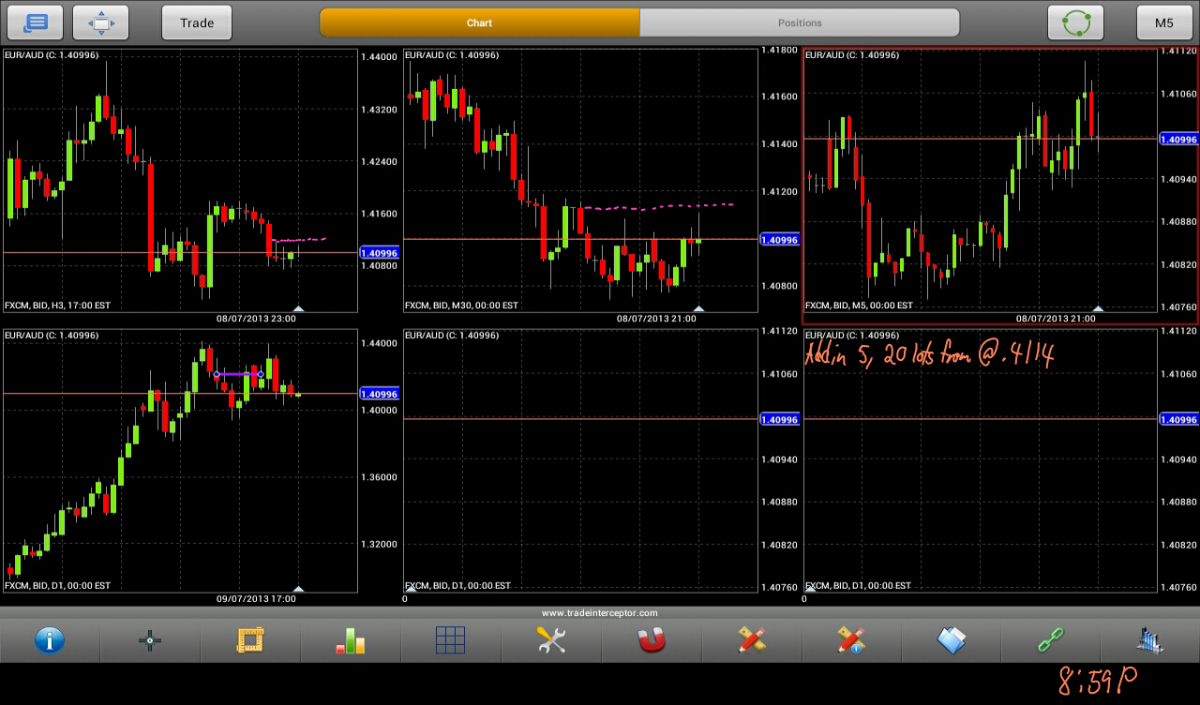Switch to the Positions tab
Image resolution: width=1200 pixels, height=705 pixels.
[x=800, y=22]
